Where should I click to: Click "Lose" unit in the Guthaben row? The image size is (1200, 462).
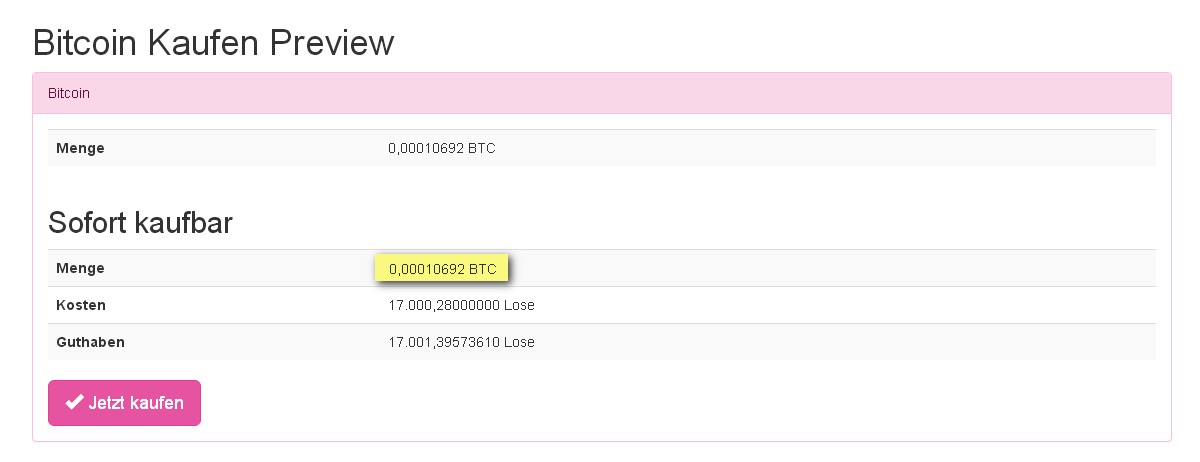pos(519,342)
